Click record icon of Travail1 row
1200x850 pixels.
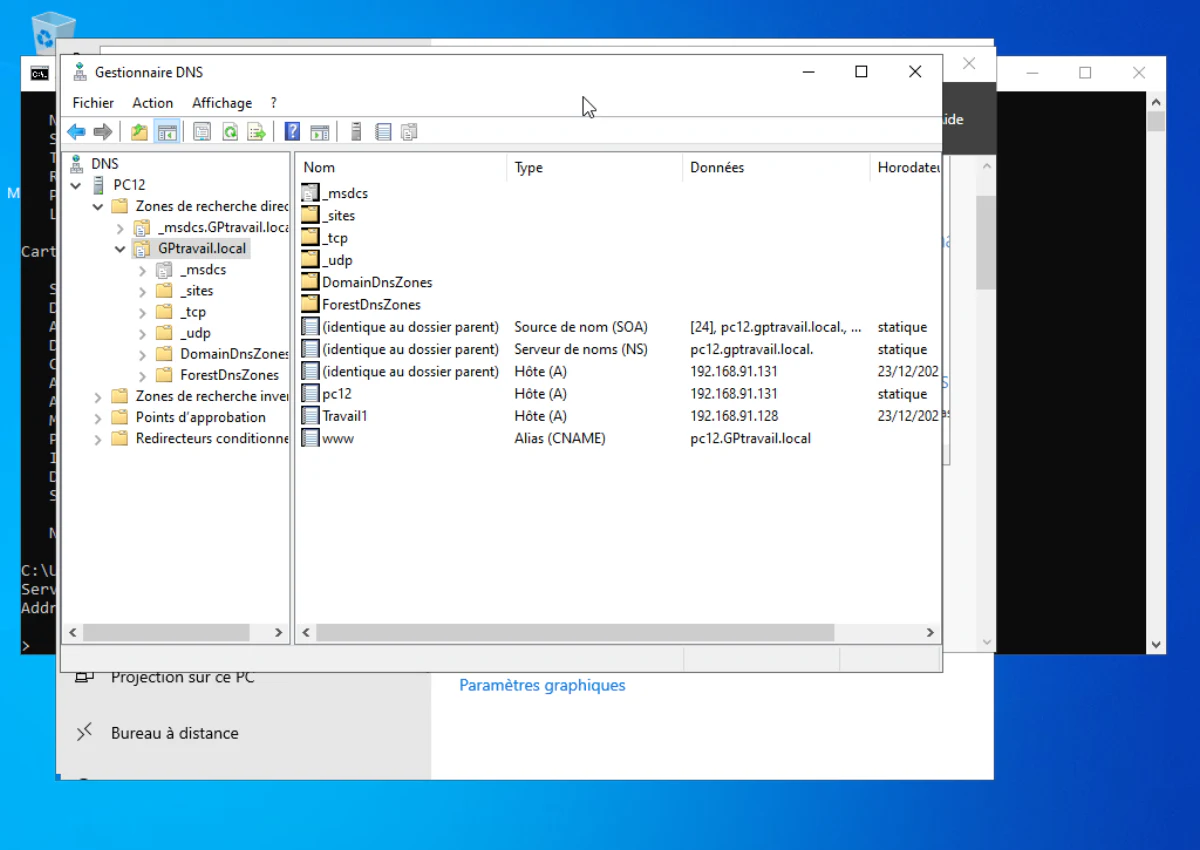point(310,416)
